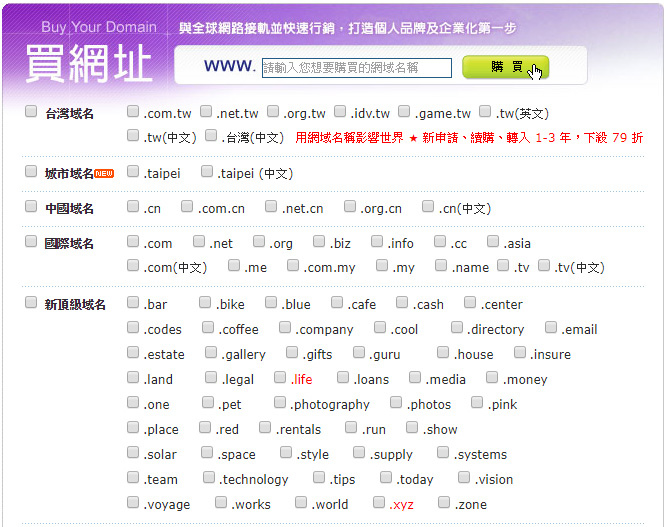Screen dimensions: 666x527
Task: Check the .voyage option
Action: [133, 503]
